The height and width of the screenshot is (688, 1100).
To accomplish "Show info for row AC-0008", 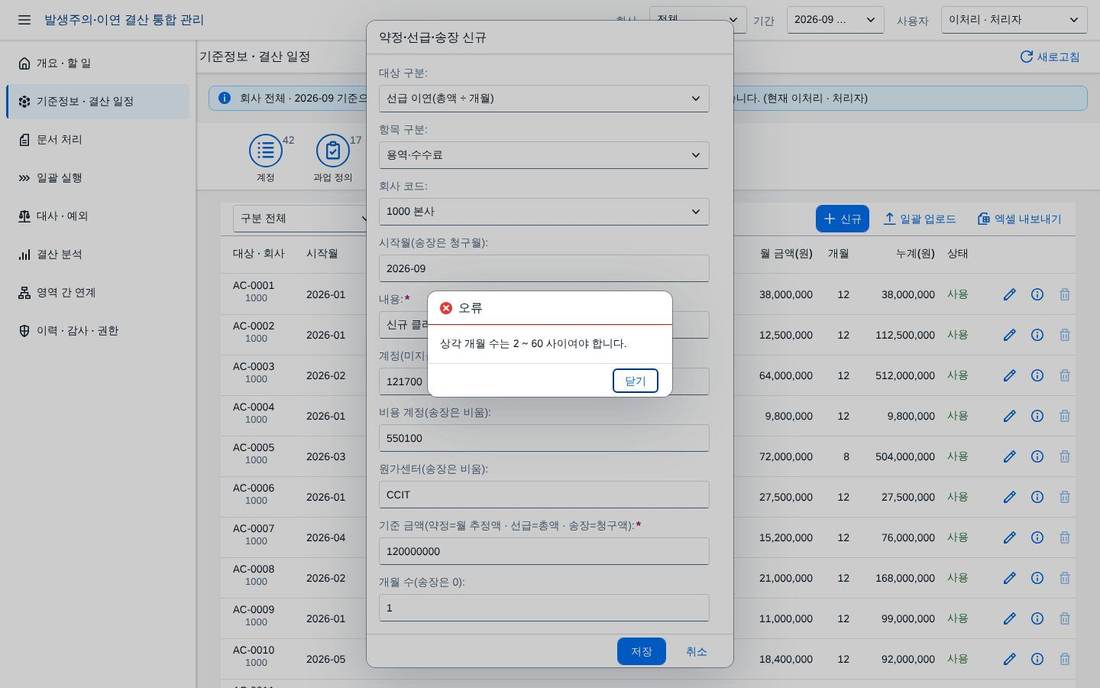I will tap(1037, 578).
